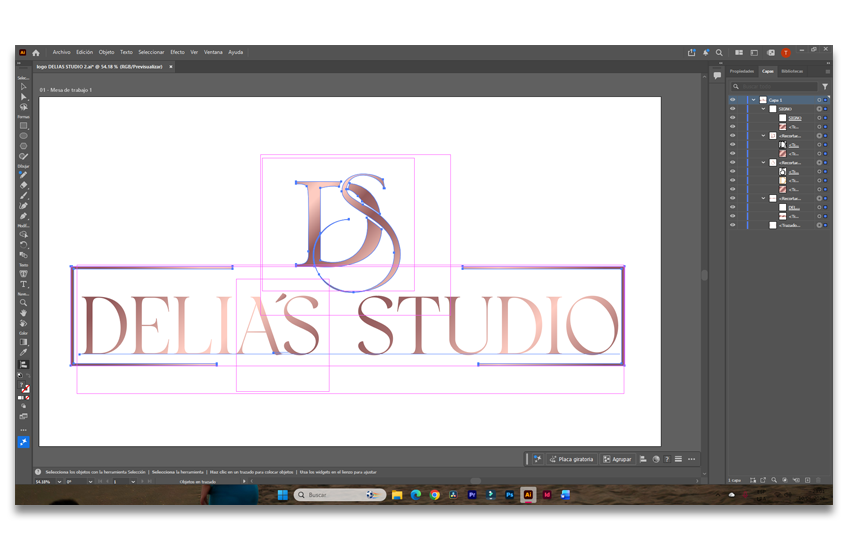Click the target circle of Capa 1
Viewport: 850px width, 550px height.
(819, 100)
